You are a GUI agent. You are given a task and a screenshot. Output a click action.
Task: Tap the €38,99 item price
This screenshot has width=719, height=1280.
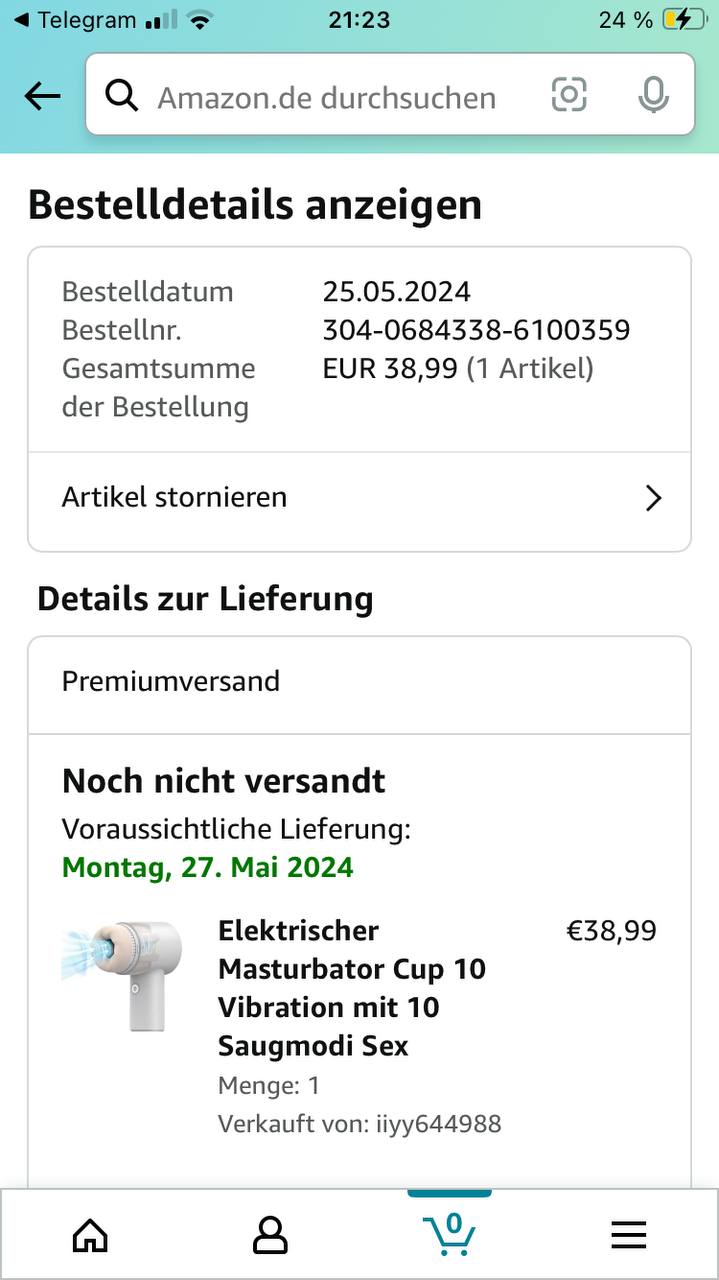click(x=611, y=931)
